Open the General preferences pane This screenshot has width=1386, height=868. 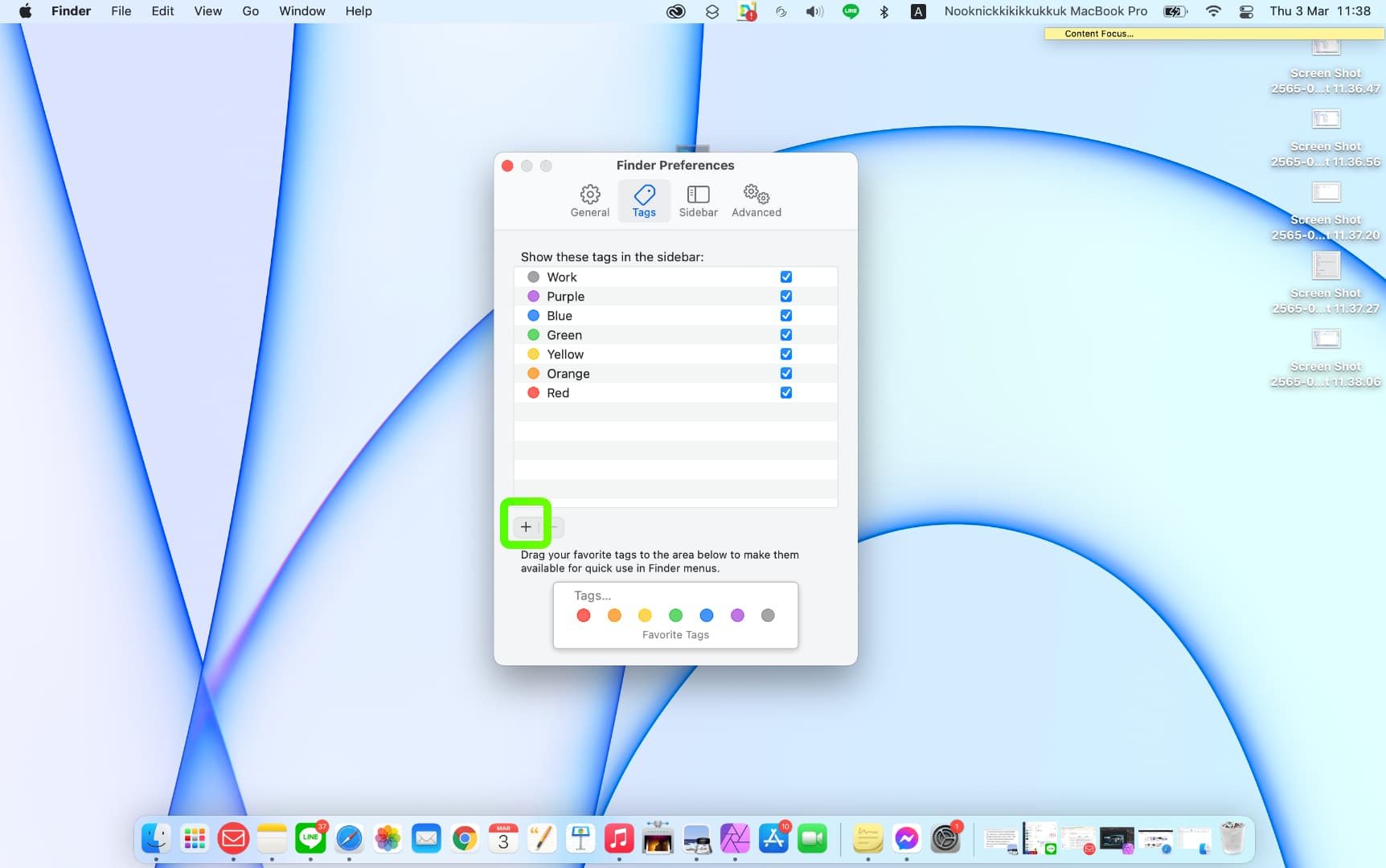click(x=589, y=201)
